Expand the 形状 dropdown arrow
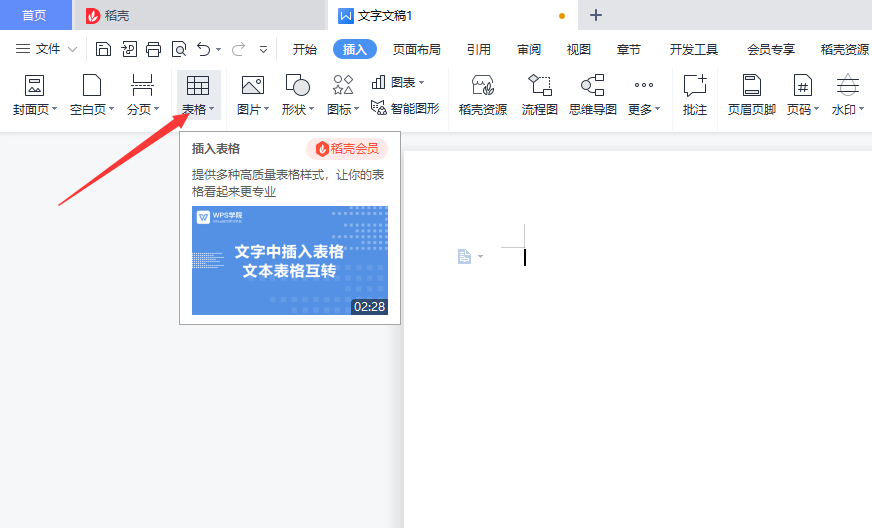Viewport: 872px width, 528px height. (x=311, y=109)
